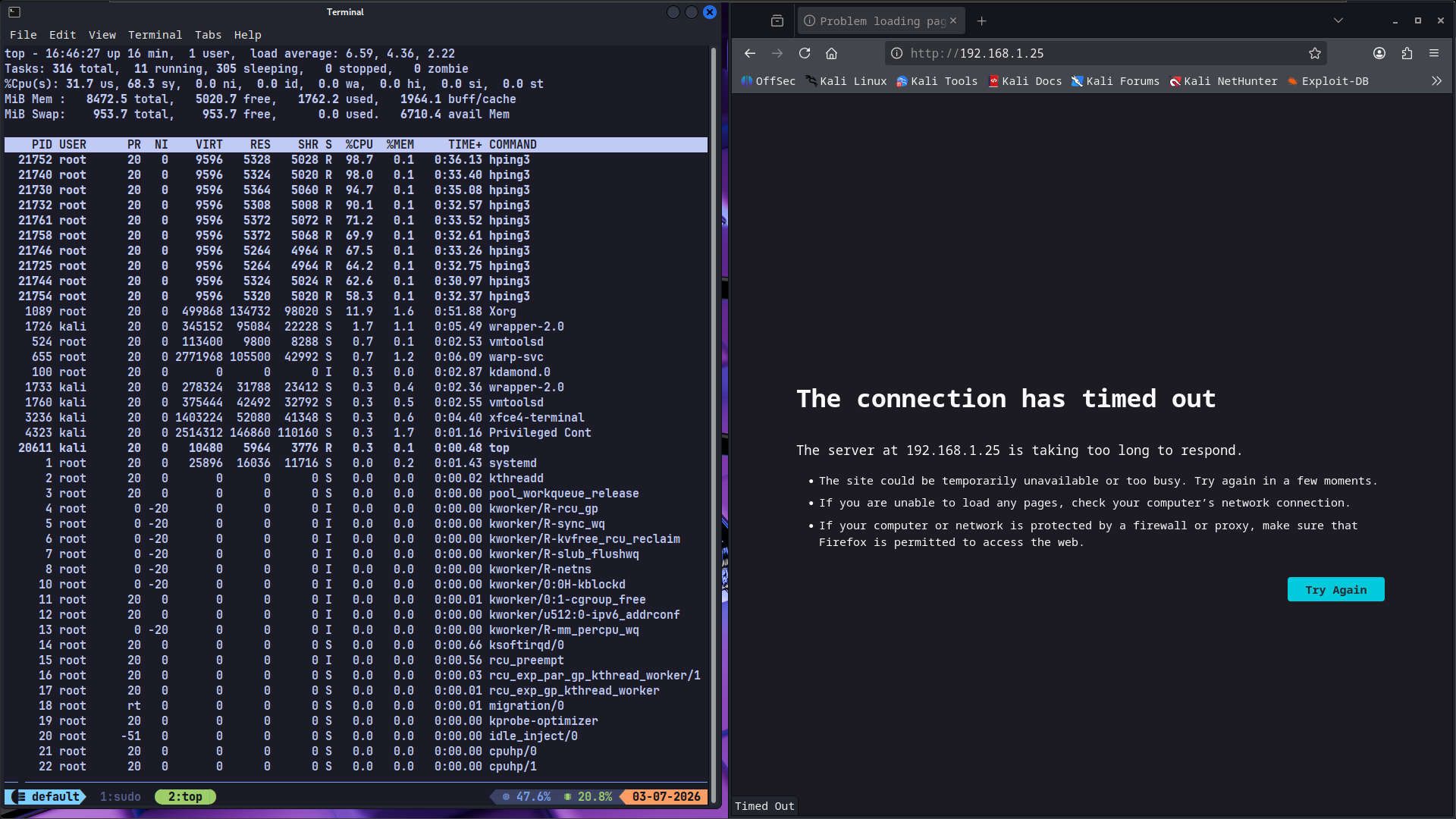1456x819 pixels.
Task: Click the Firefox URL address field
Action: click(x=1104, y=53)
